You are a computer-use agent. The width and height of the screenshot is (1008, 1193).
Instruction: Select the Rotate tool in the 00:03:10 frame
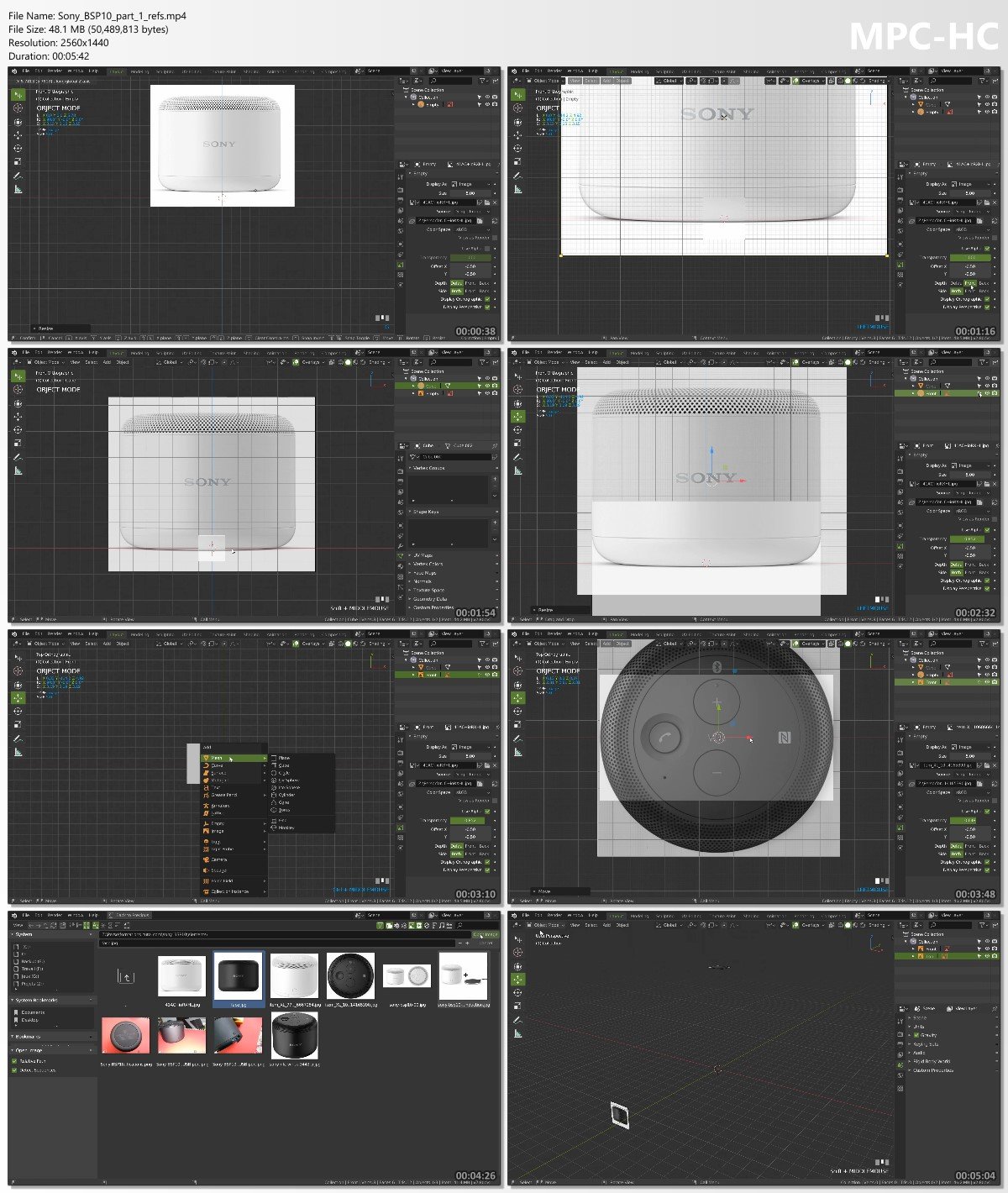tap(18, 711)
